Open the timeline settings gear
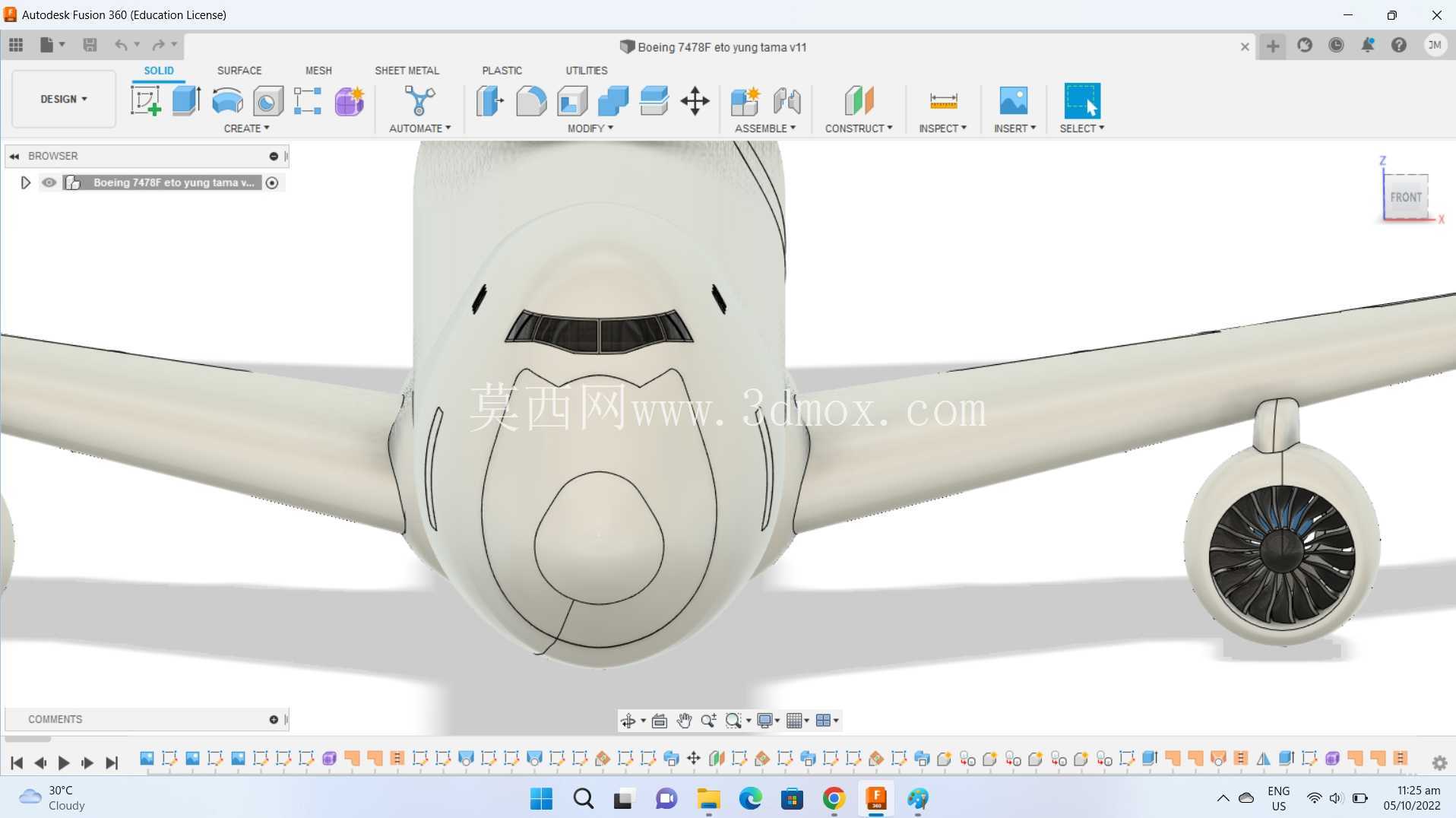 click(x=1439, y=763)
